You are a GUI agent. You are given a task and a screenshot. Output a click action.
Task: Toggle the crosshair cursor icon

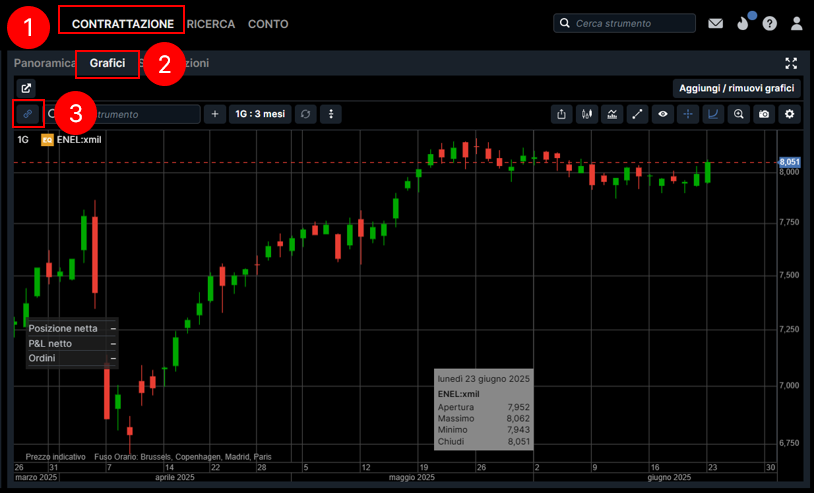(688, 114)
